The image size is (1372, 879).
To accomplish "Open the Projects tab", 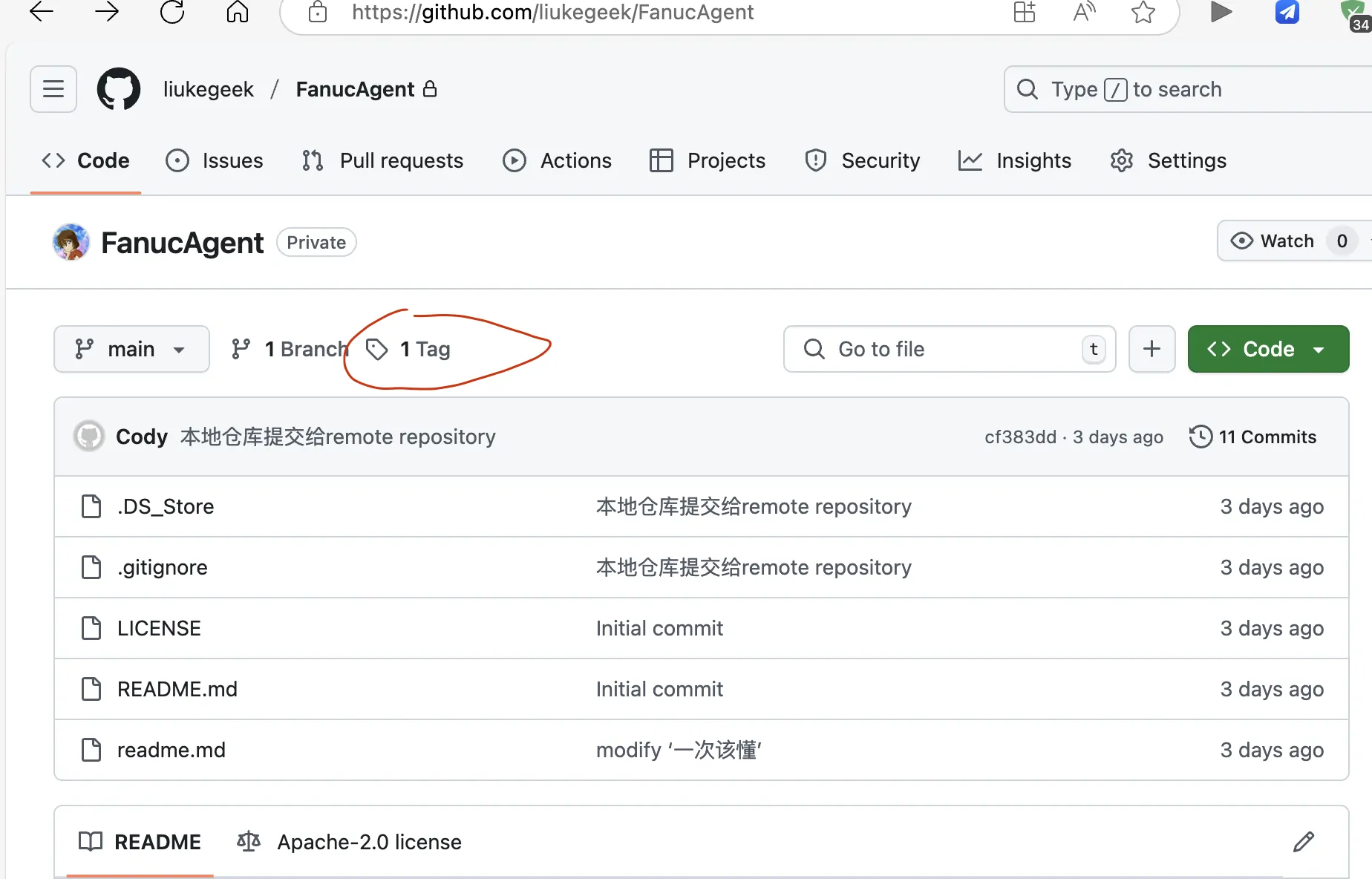I will [707, 160].
